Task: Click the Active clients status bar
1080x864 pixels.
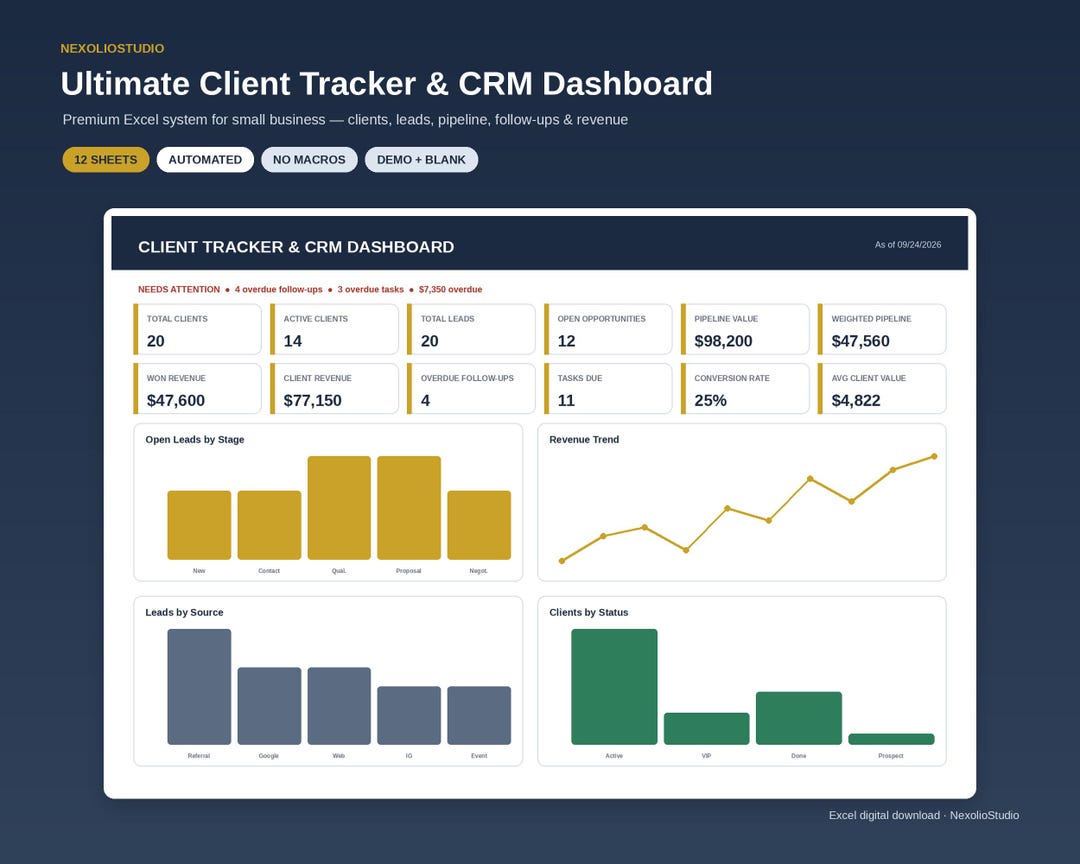Action: 614,687
